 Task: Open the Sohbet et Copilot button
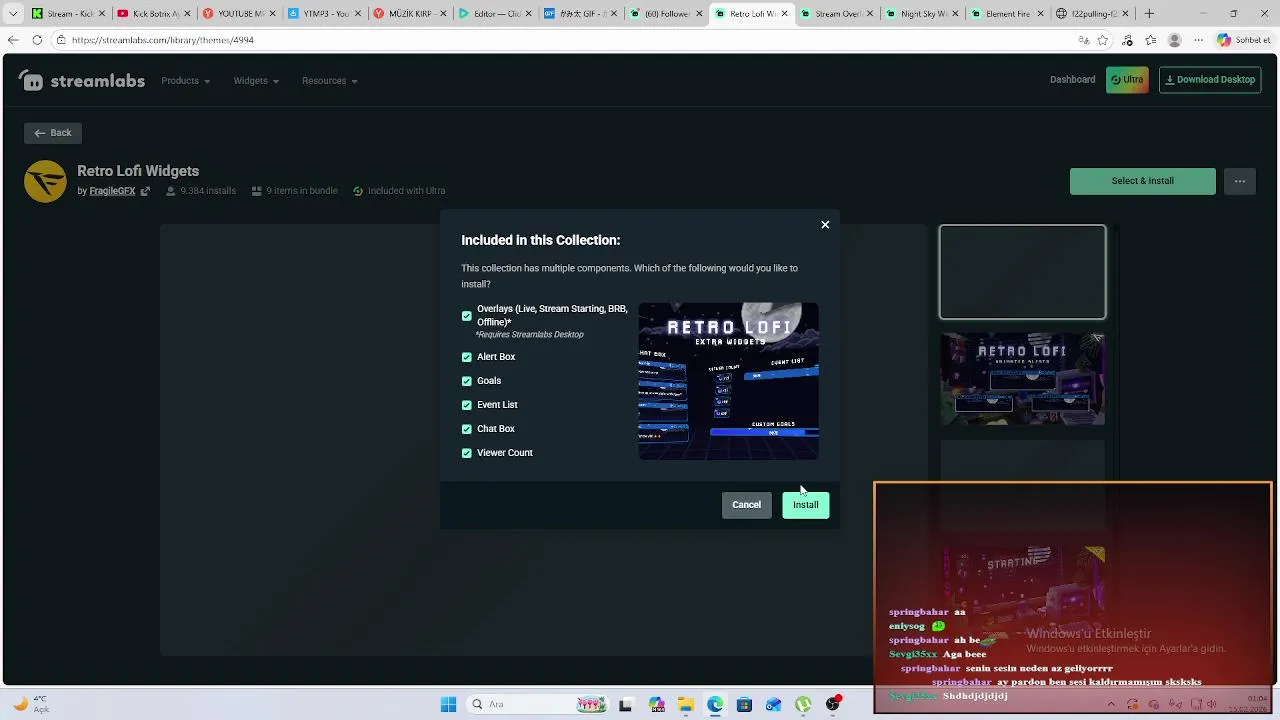pos(1244,40)
